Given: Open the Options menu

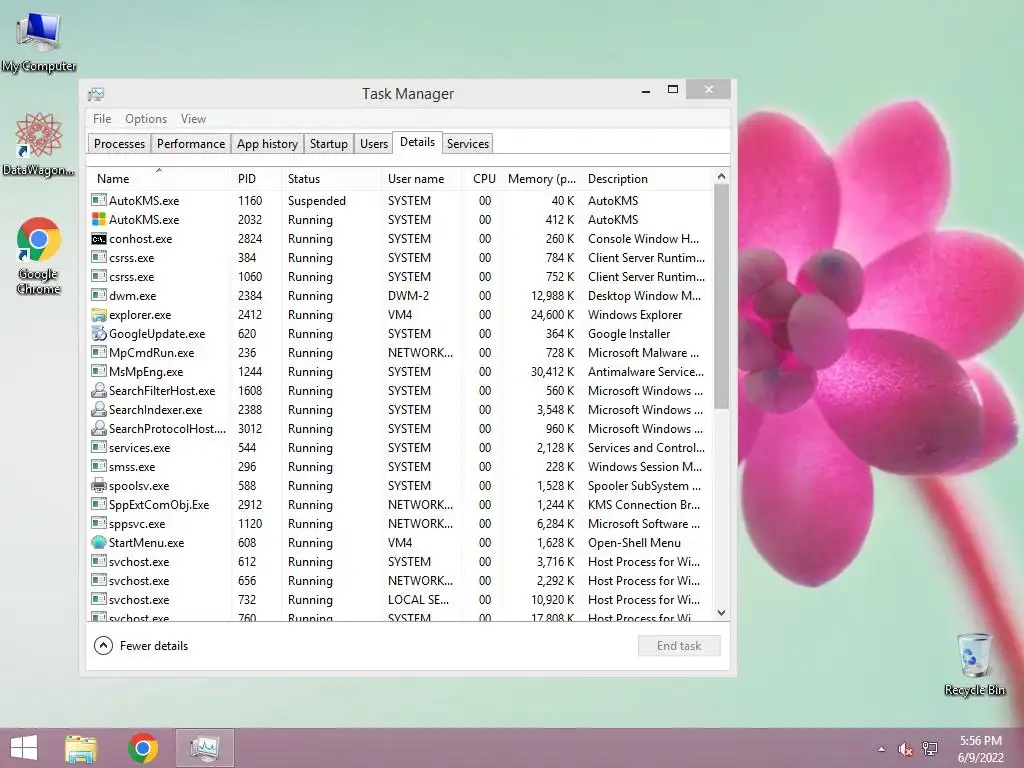Looking at the screenshot, I should [x=146, y=119].
